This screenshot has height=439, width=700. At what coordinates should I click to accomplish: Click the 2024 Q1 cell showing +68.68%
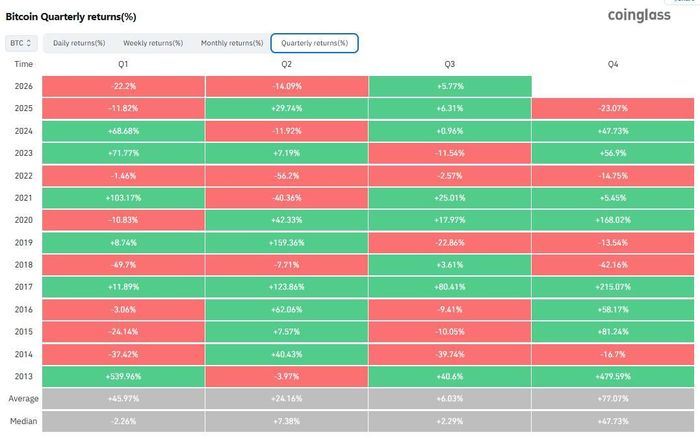pyautogui.click(x=123, y=131)
